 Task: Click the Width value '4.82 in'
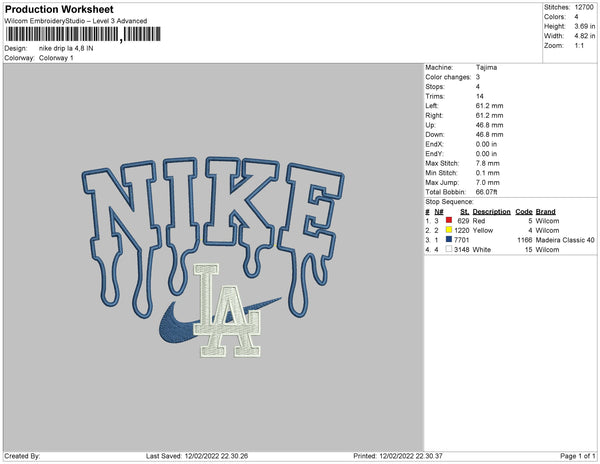point(585,36)
